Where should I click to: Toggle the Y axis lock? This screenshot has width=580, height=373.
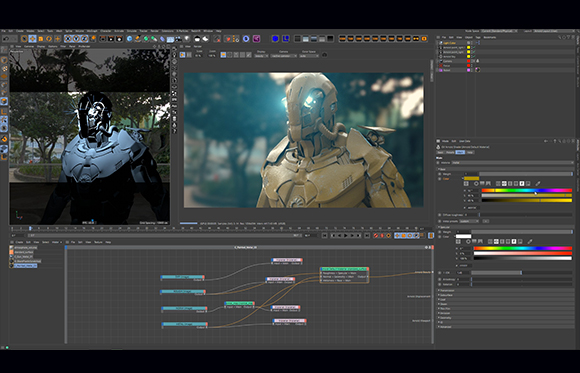click(76, 38)
